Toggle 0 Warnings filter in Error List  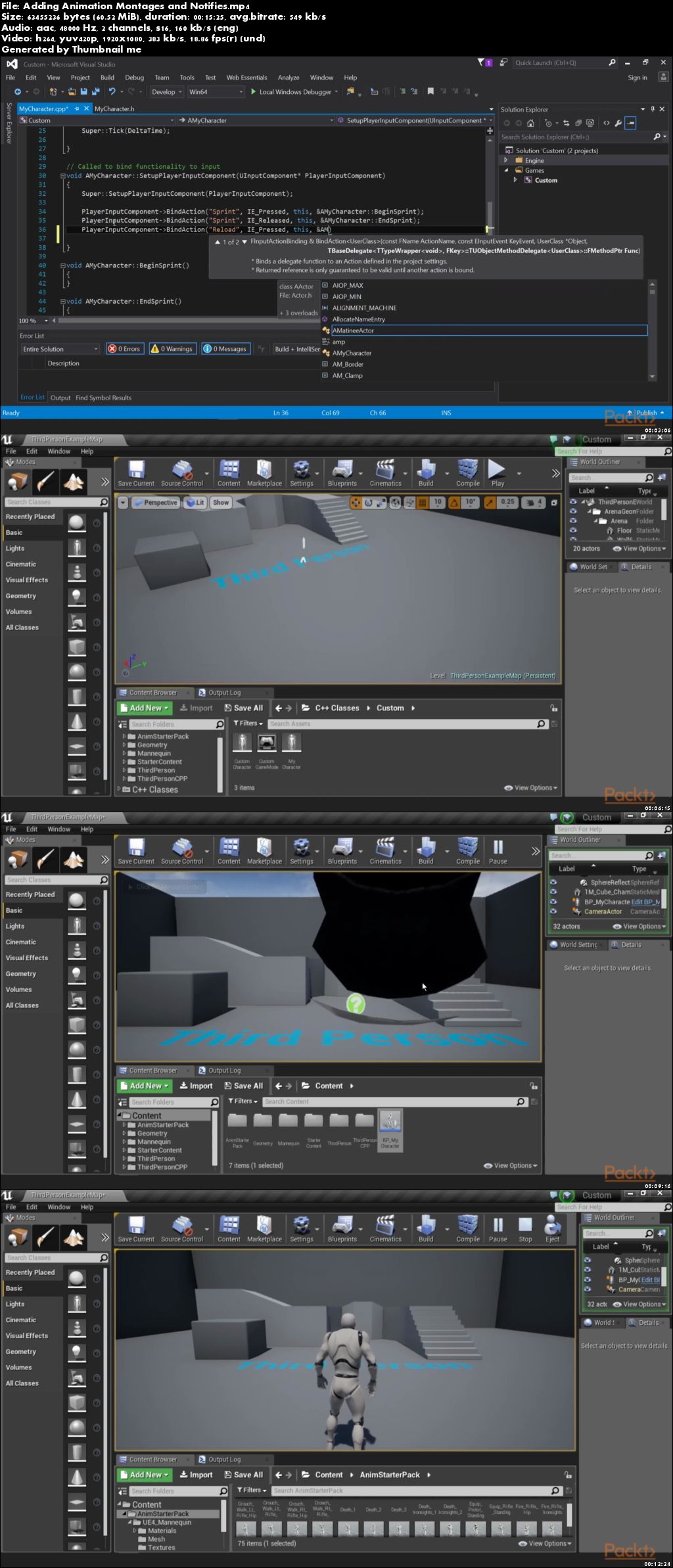[172, 349]
